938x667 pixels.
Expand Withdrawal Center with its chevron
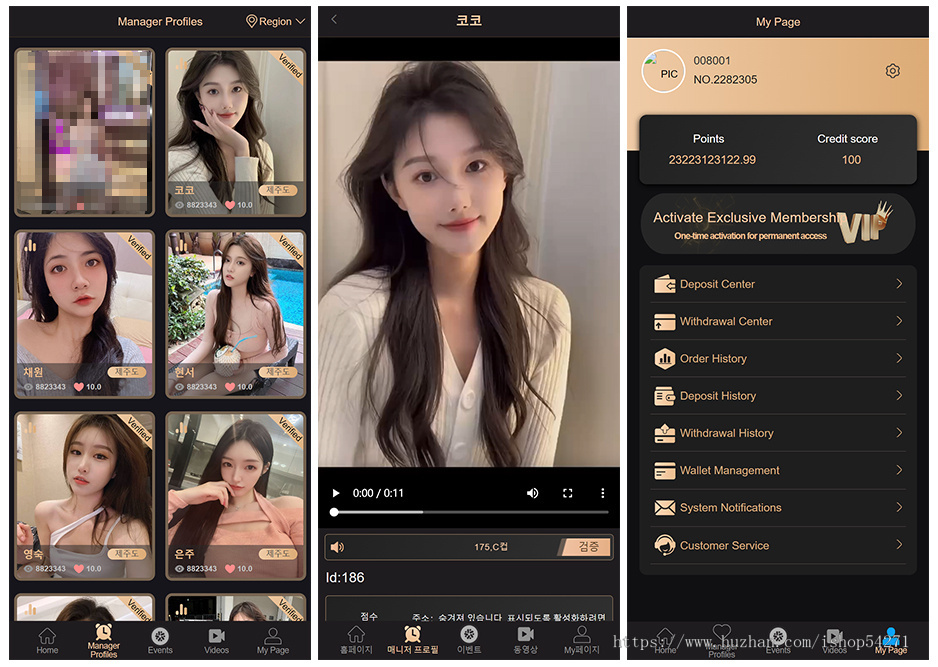coord(899,321)
